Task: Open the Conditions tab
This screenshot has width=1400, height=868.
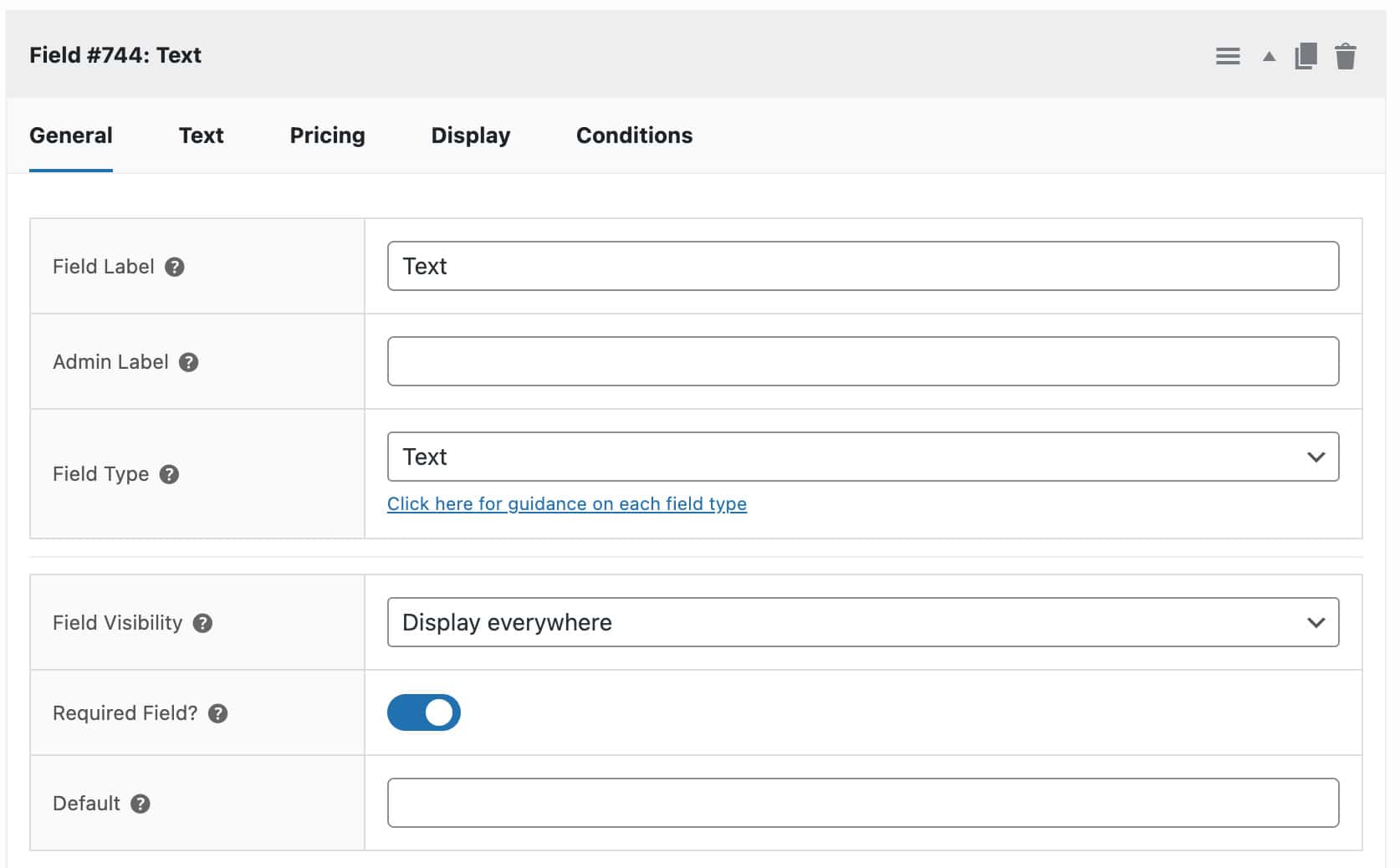Action: (633, 135)
